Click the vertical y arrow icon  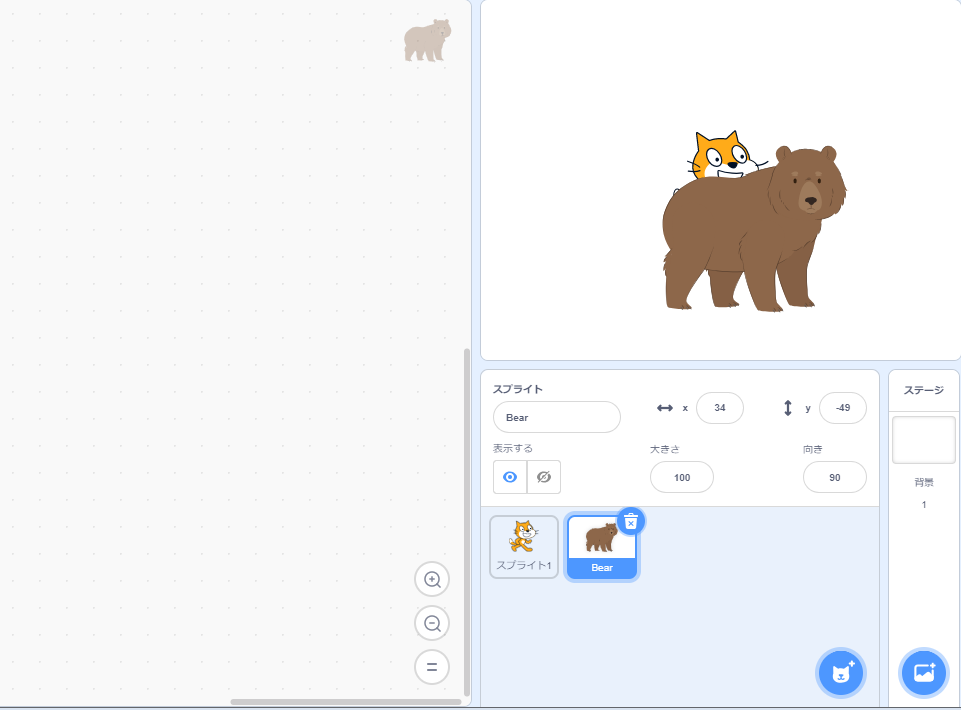788,408
